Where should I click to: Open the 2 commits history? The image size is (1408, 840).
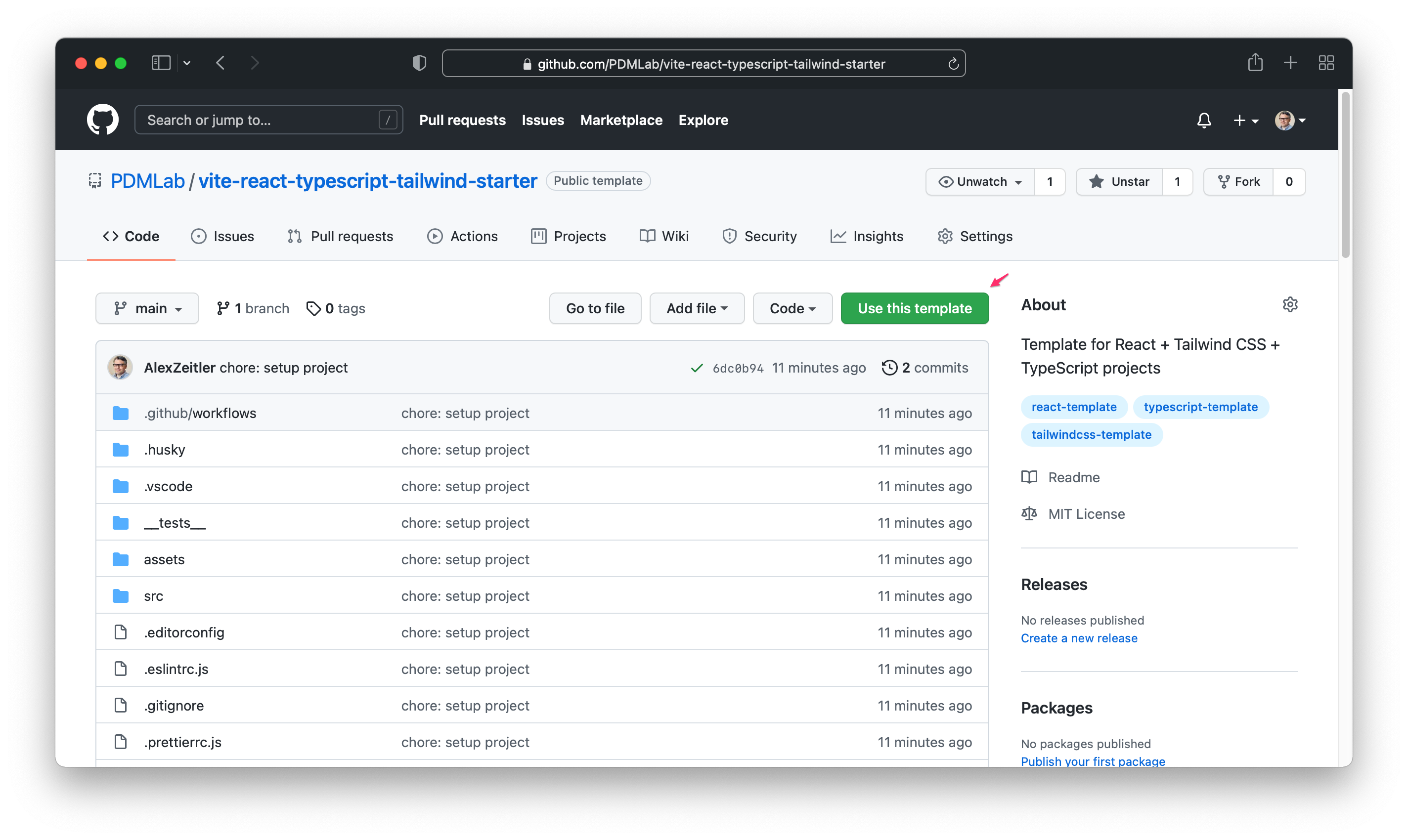point(925,367)
